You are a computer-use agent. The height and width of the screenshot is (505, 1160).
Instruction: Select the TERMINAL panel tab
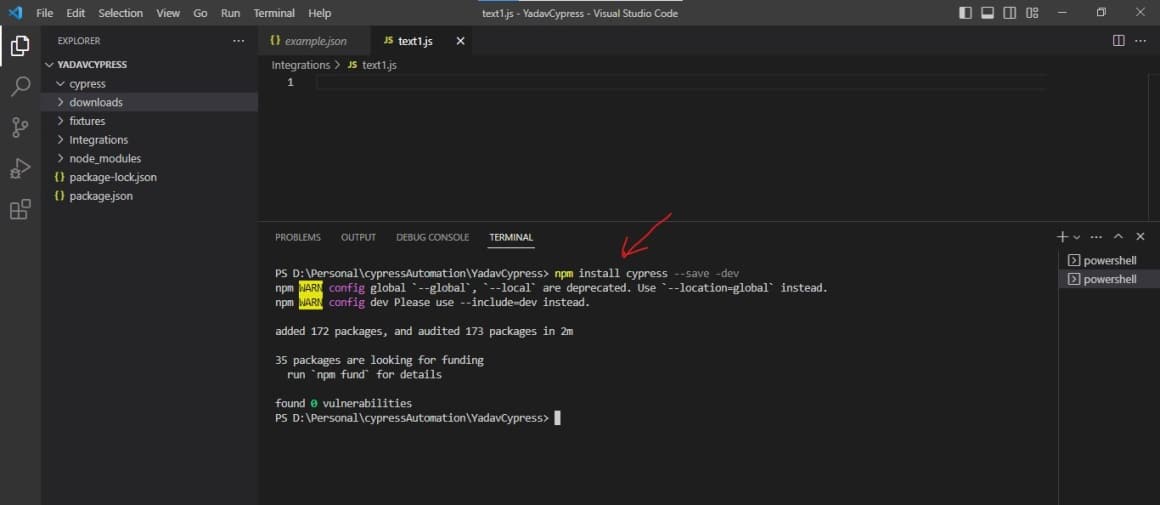click(x=511, y=237)
